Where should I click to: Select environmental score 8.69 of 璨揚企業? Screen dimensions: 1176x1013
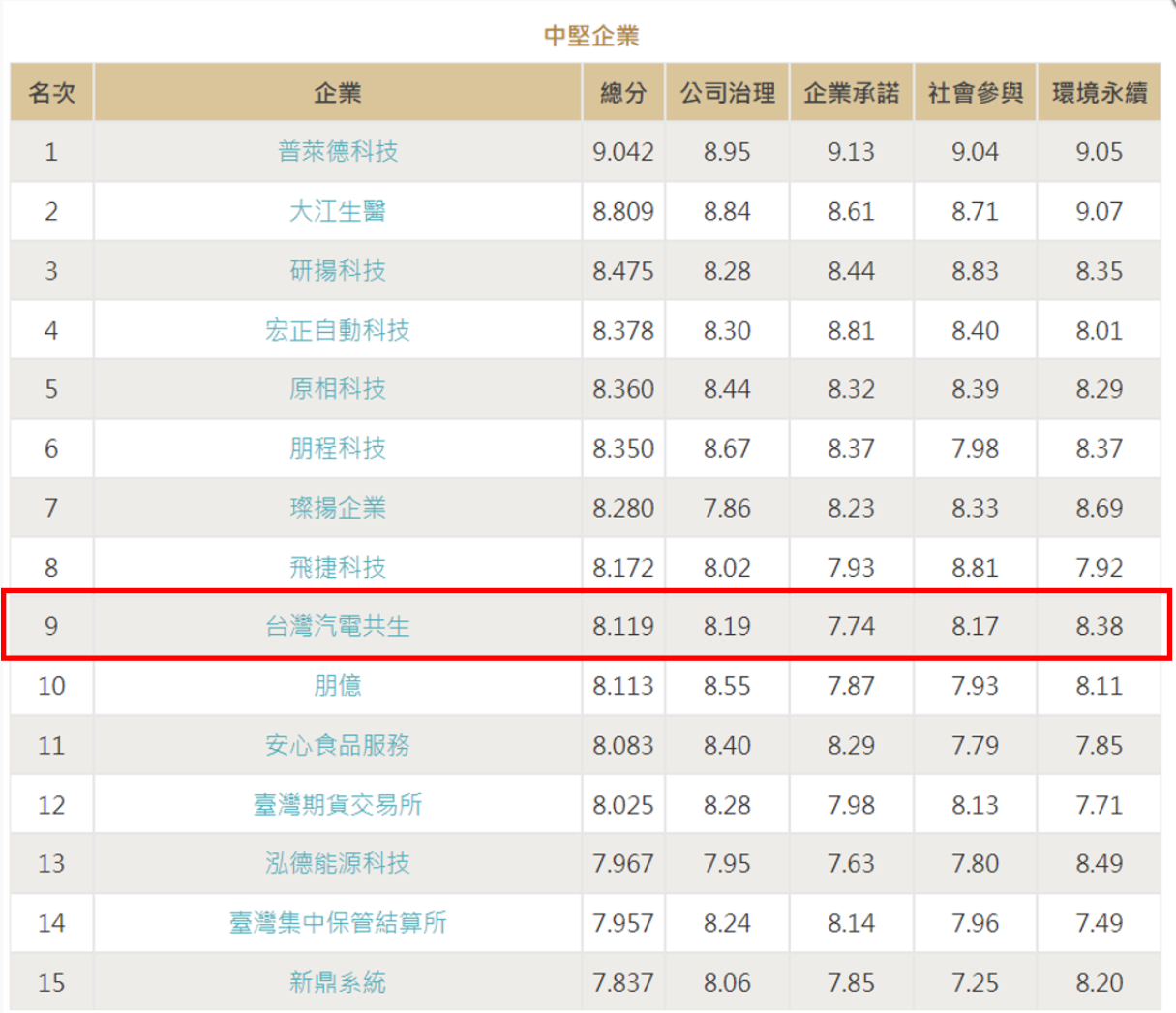[x=1099, y=508]
